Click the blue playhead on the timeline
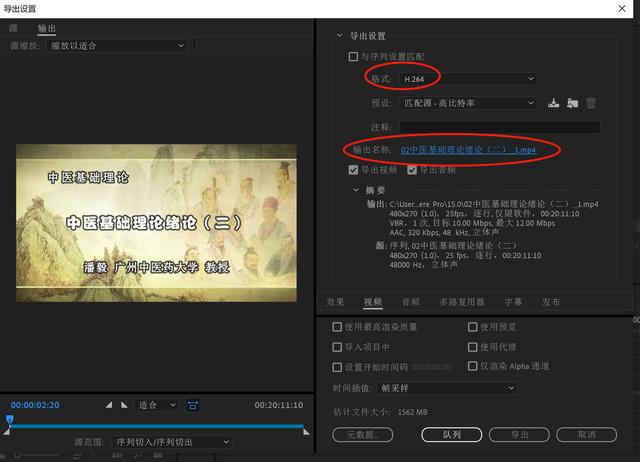 pos(9,420)
